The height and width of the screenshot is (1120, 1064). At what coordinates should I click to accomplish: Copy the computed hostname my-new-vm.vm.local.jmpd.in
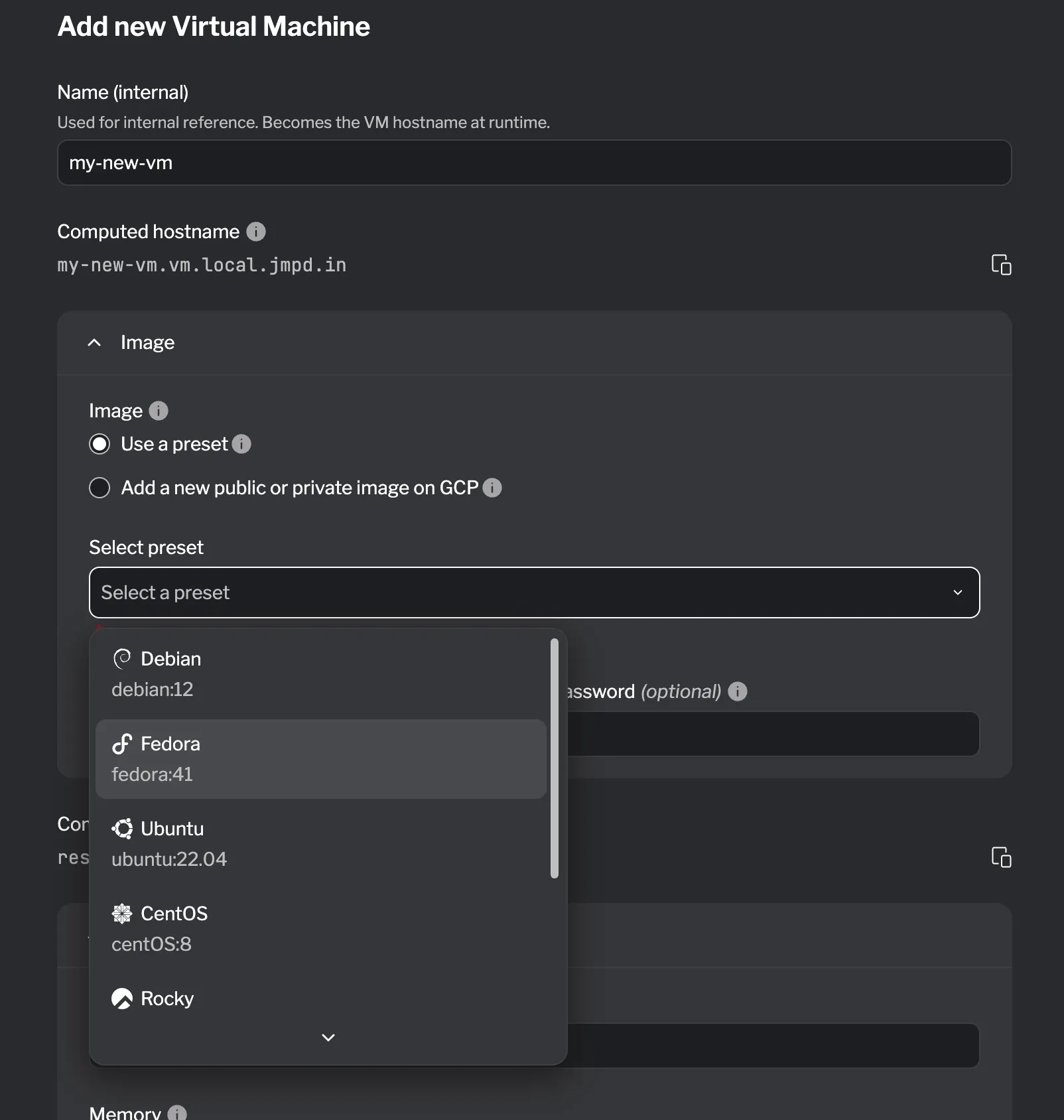(x=1001, y=265)
